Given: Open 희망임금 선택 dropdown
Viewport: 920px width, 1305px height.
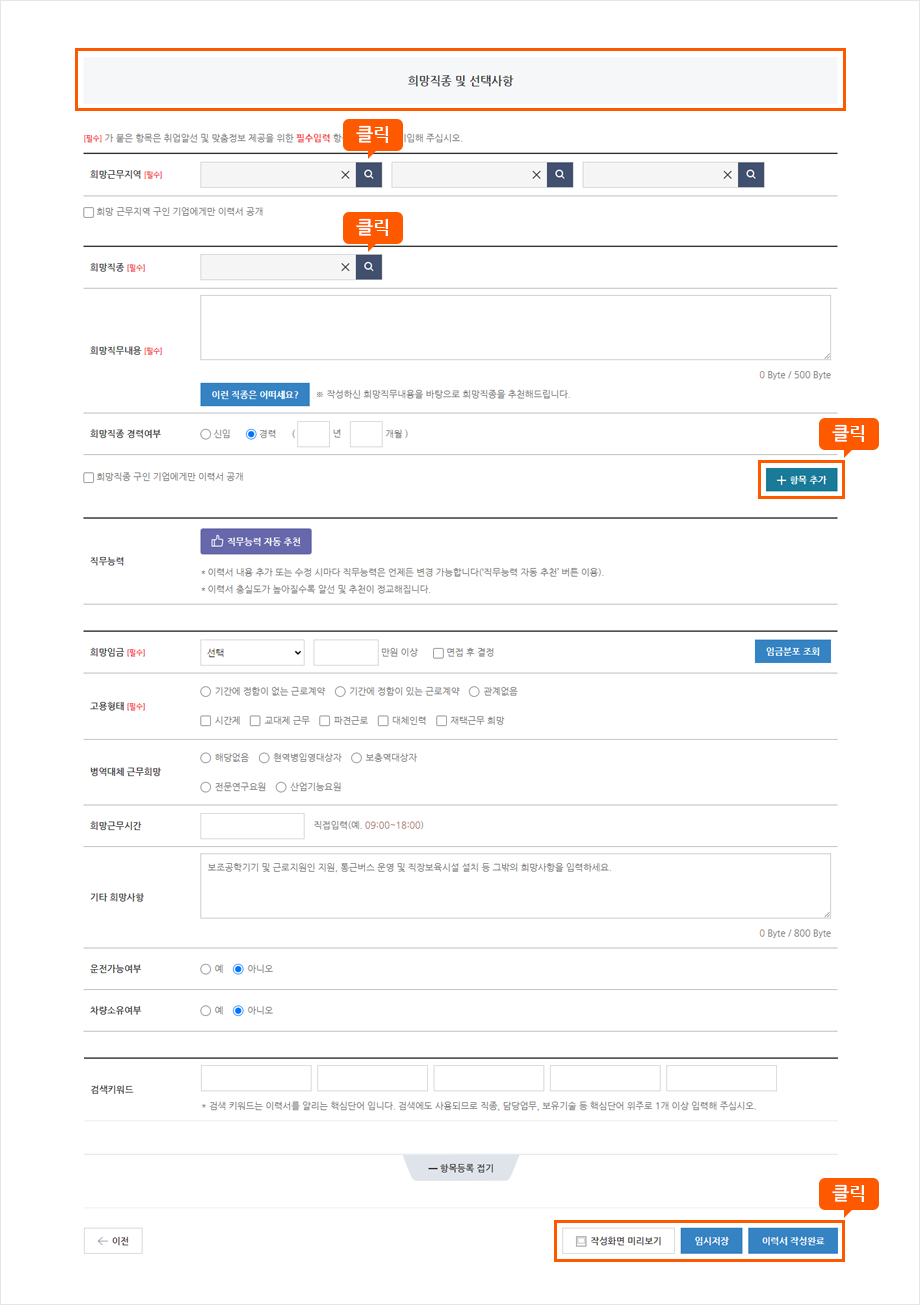Looking at the screenshot, I should point(252,652).
